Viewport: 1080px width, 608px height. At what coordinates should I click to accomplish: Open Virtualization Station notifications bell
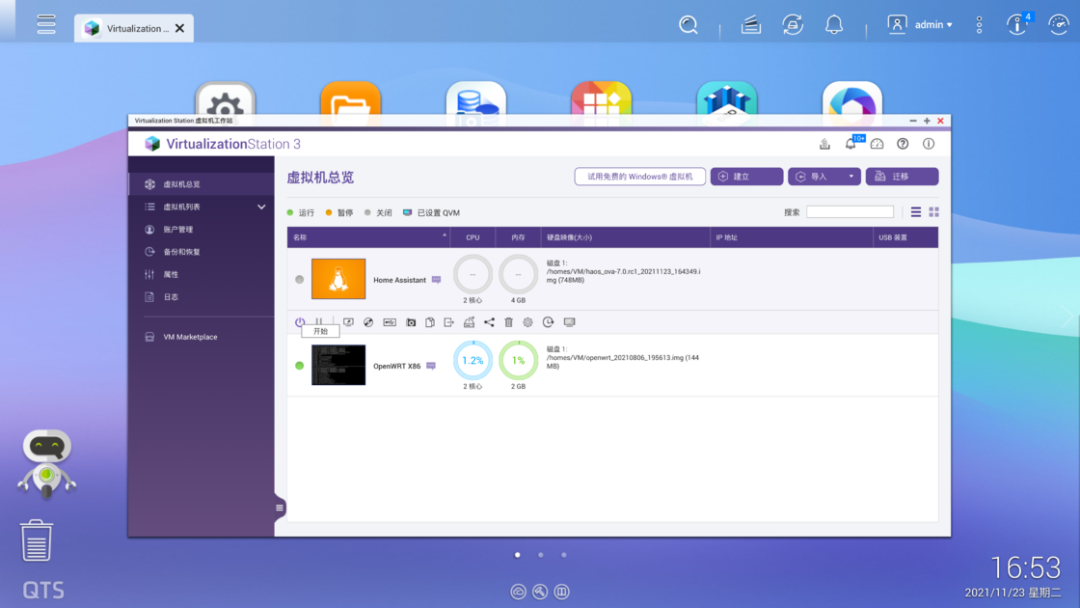click(x=851, y=144)
